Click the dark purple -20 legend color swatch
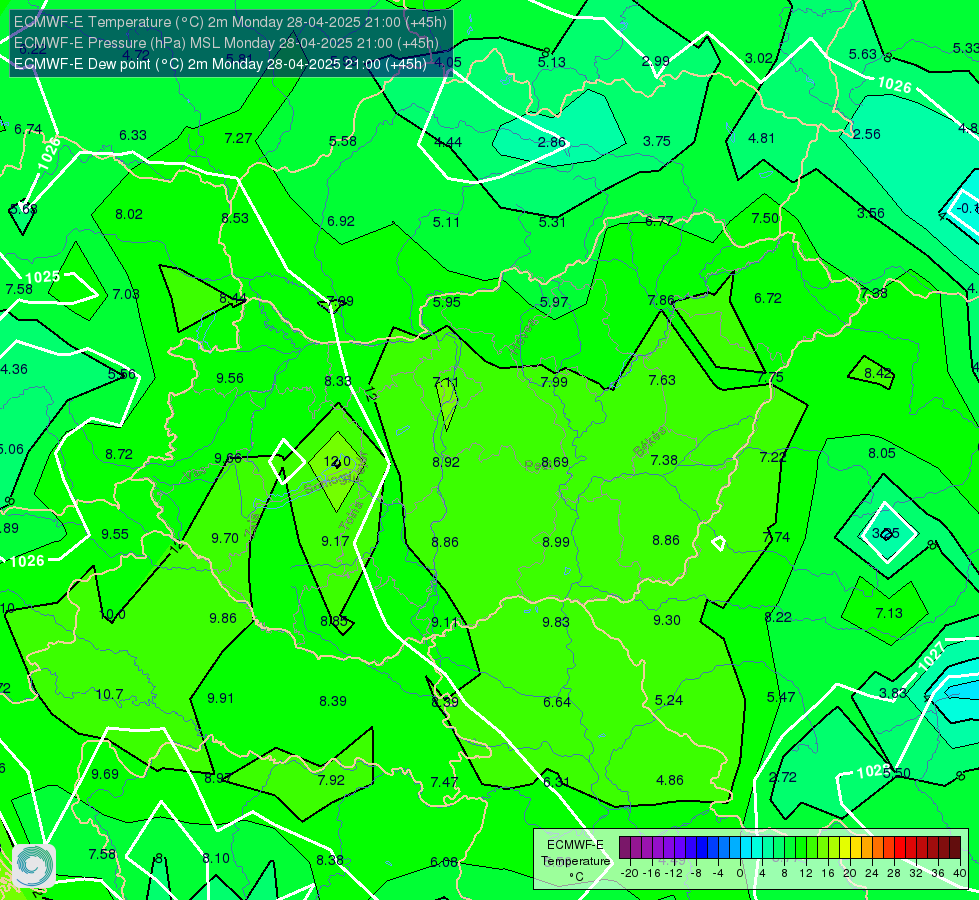The image size is (979, 900). coord(624,848)
